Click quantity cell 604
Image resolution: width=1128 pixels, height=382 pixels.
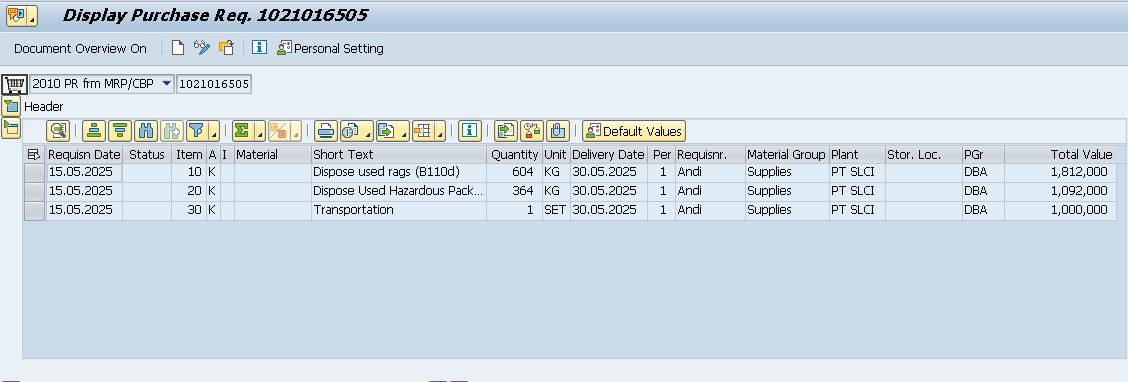tap(514, 173)
